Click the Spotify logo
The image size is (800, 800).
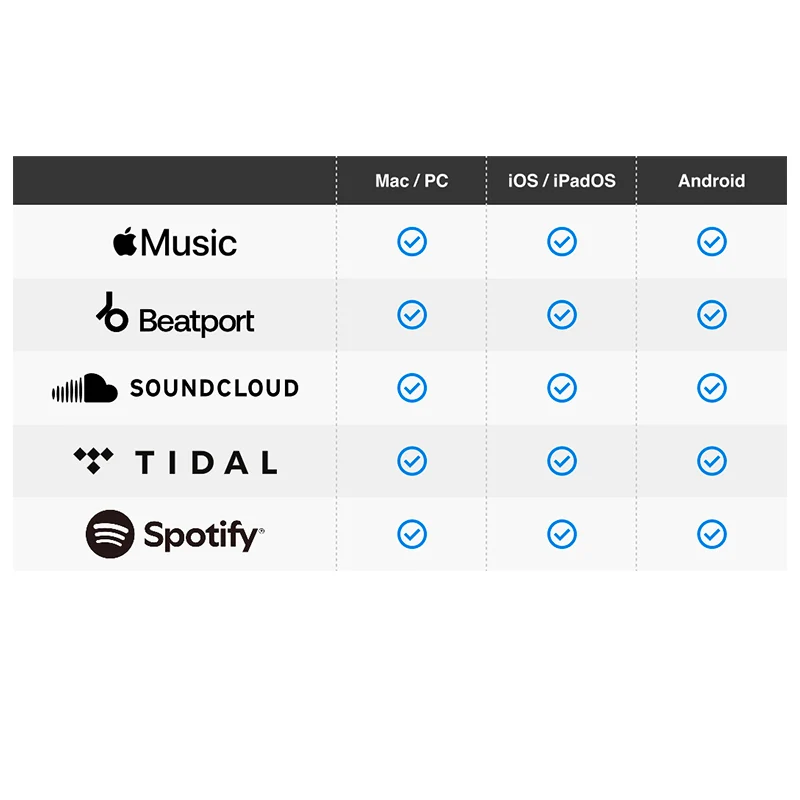click(175, 534)
